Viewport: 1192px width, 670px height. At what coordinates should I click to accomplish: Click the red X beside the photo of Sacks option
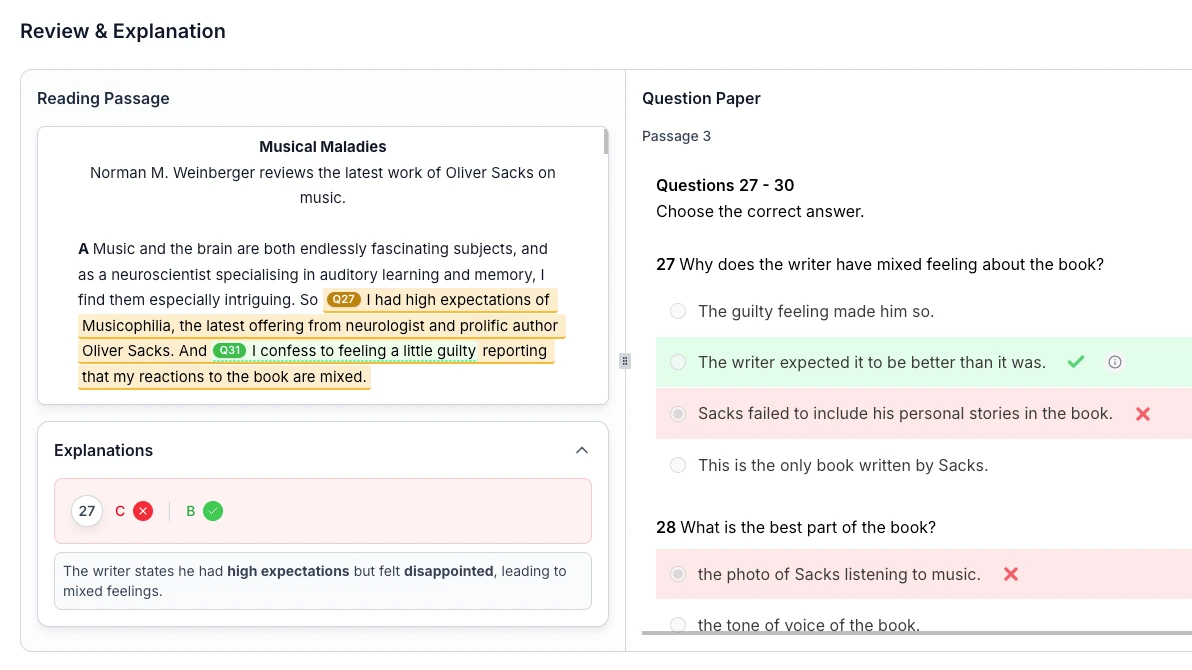click(1011, 574)
